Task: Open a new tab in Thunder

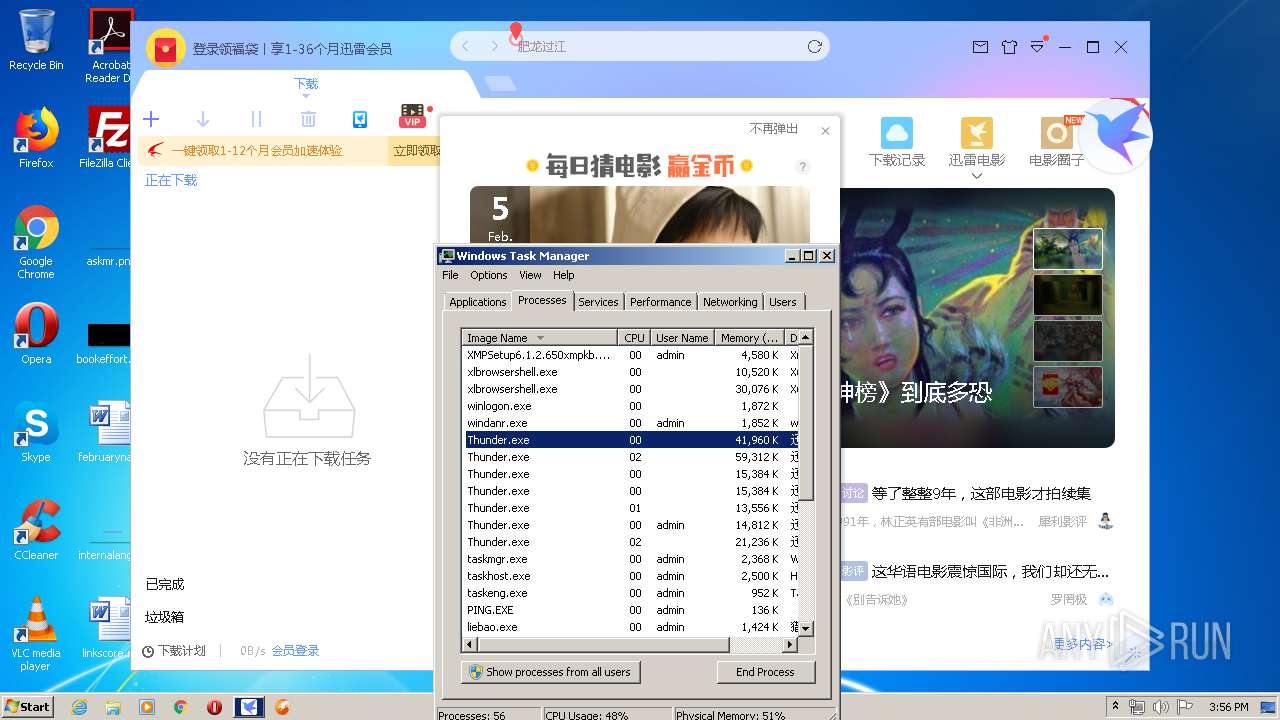Action: [x=500, y=84]
